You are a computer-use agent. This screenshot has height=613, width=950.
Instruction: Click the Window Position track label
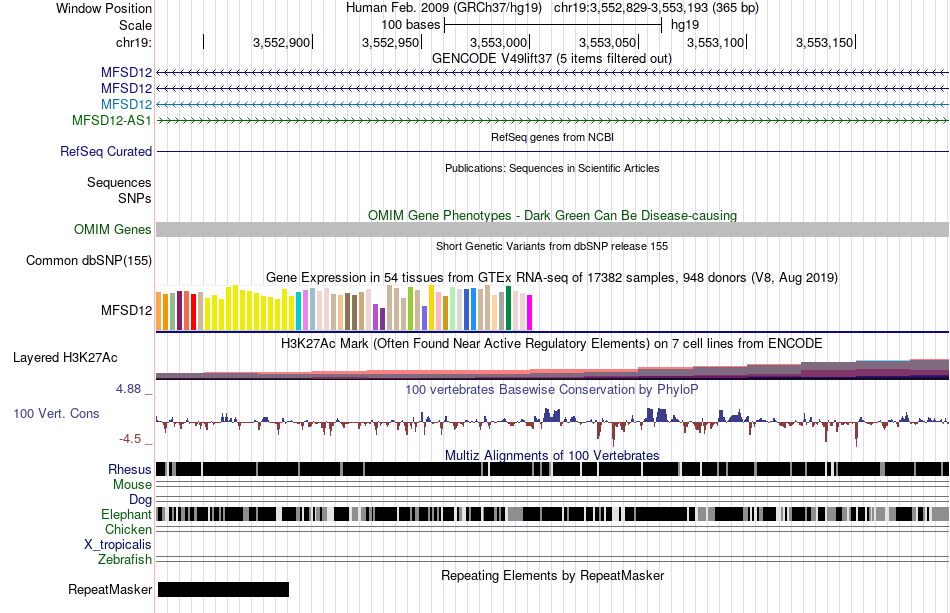[104, 8]
